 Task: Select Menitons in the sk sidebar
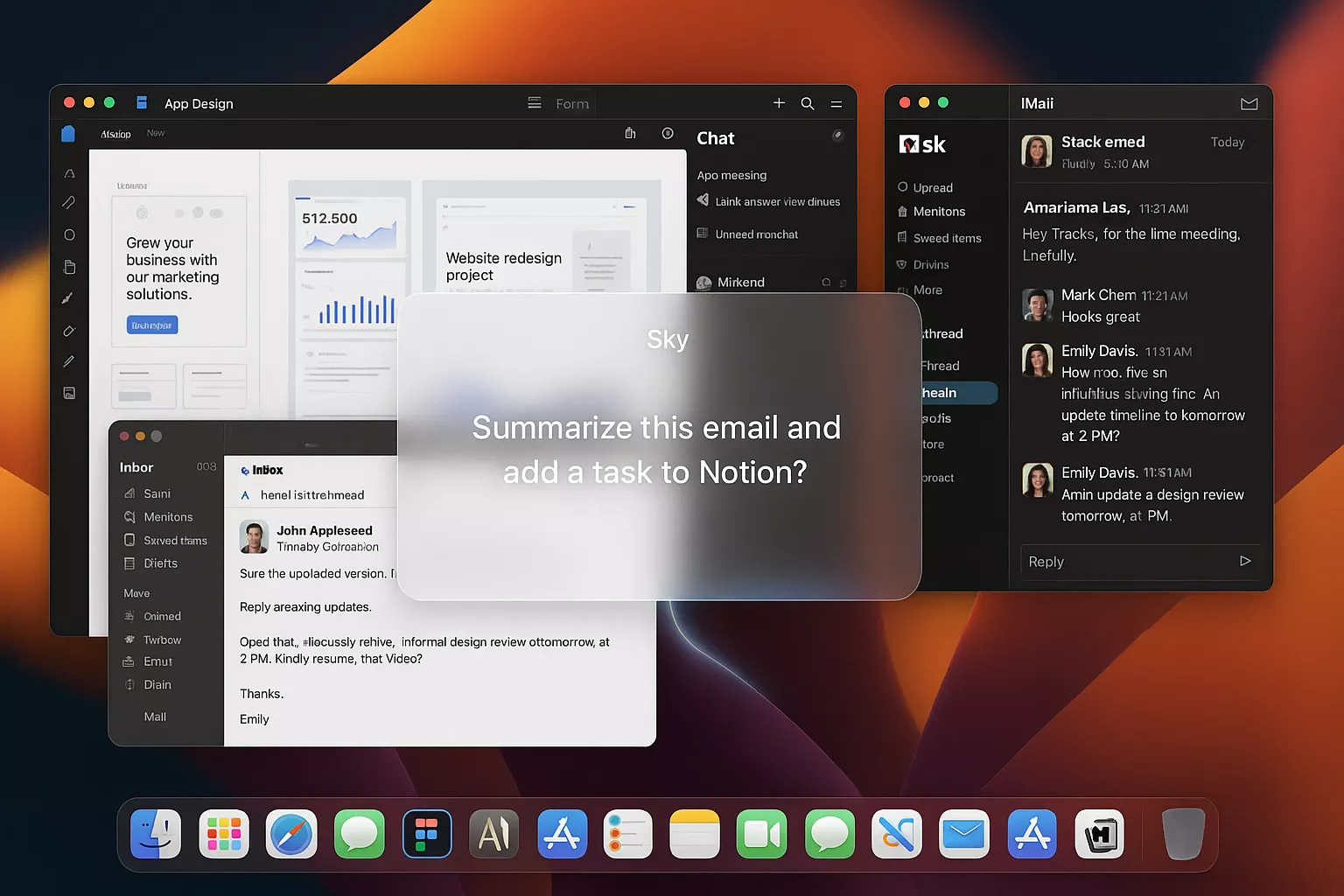(x=939, y=212)
